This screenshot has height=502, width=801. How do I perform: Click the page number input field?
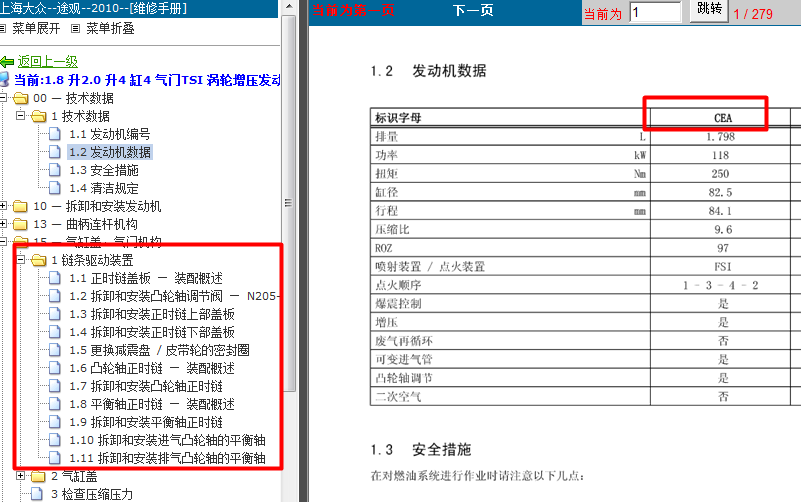pos(656,12)
